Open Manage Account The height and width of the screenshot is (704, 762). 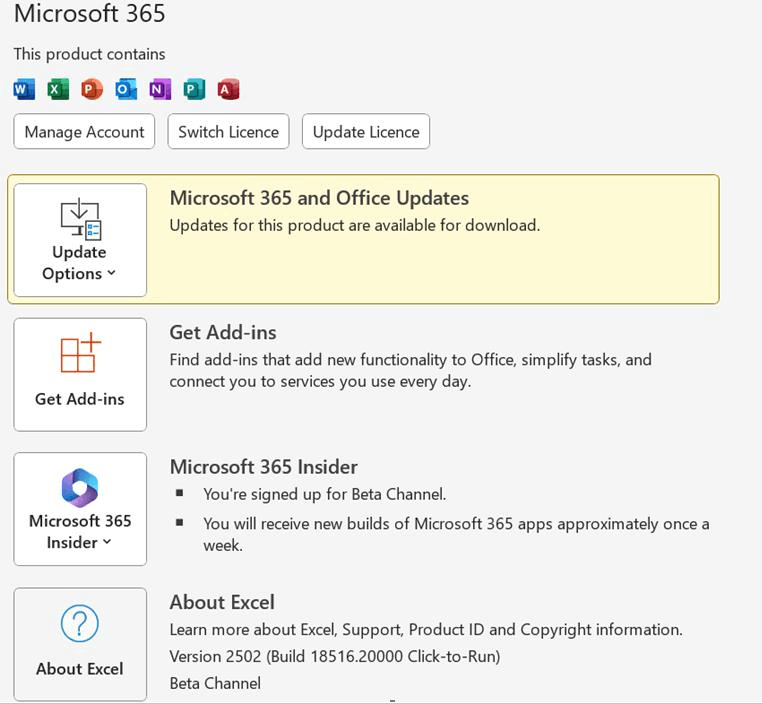tap(84, 132)
